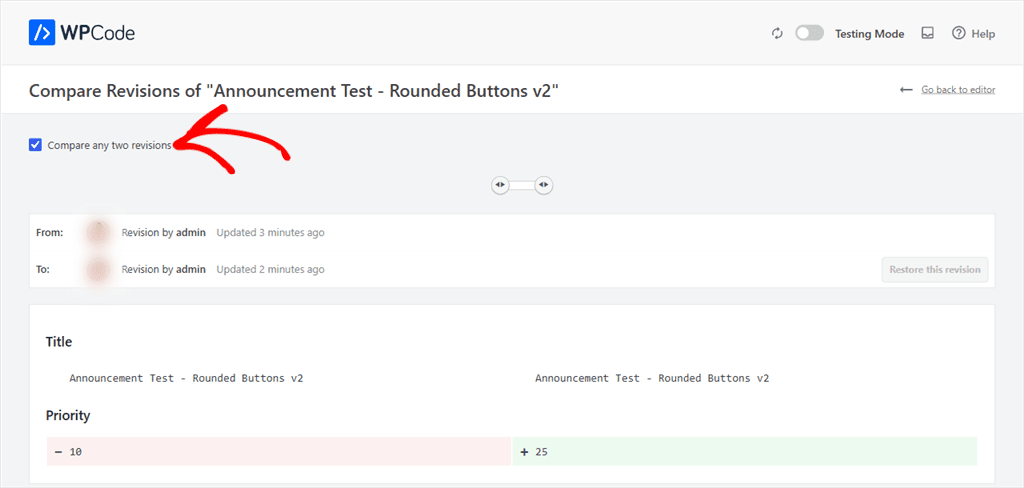Screen dimensions: 1024x488
Task: Open the notifications inbox icon
Action: [927, 33]
